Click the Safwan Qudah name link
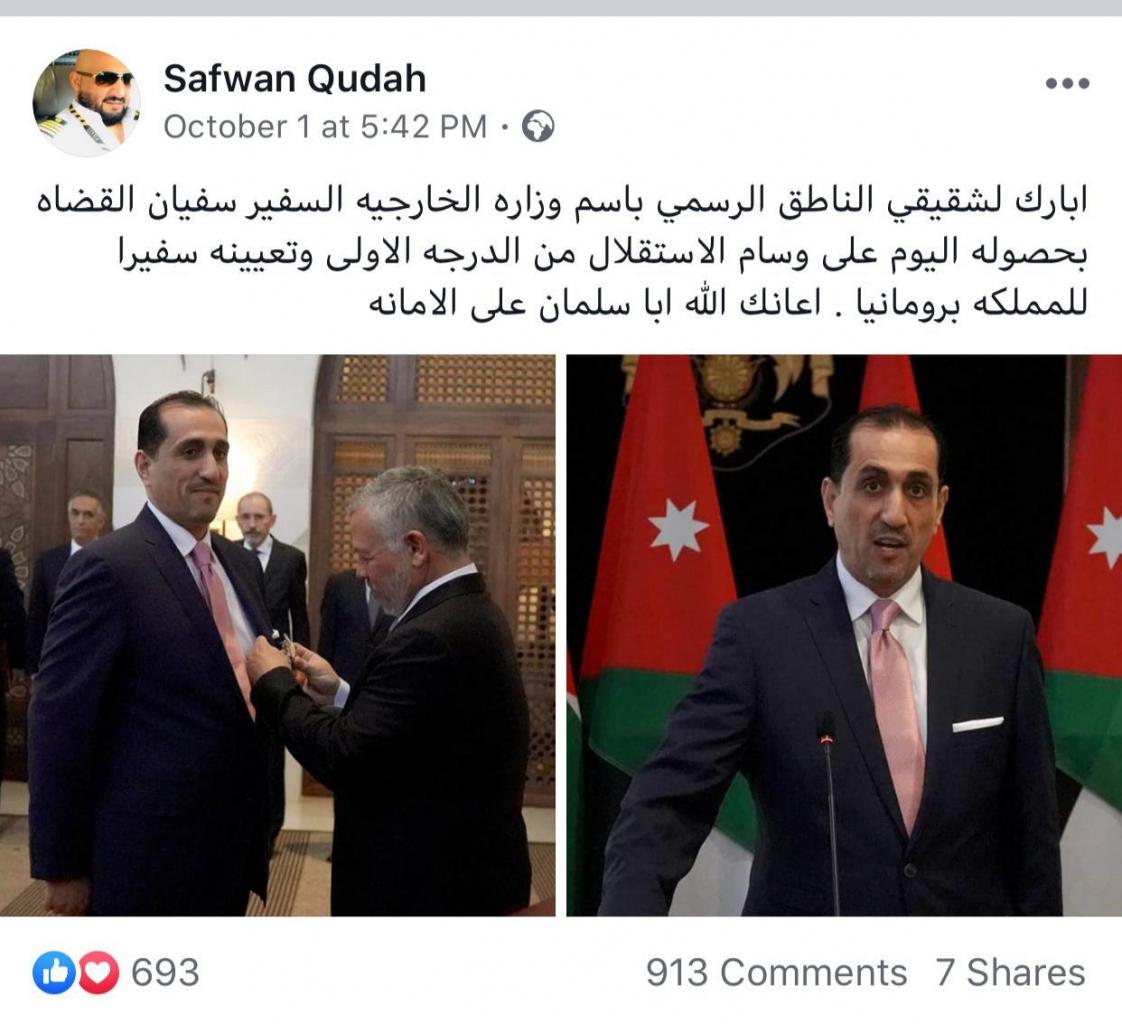The height and width of the screenshot is (1024, 1122). pyautogui.click(x=295, y=78)
